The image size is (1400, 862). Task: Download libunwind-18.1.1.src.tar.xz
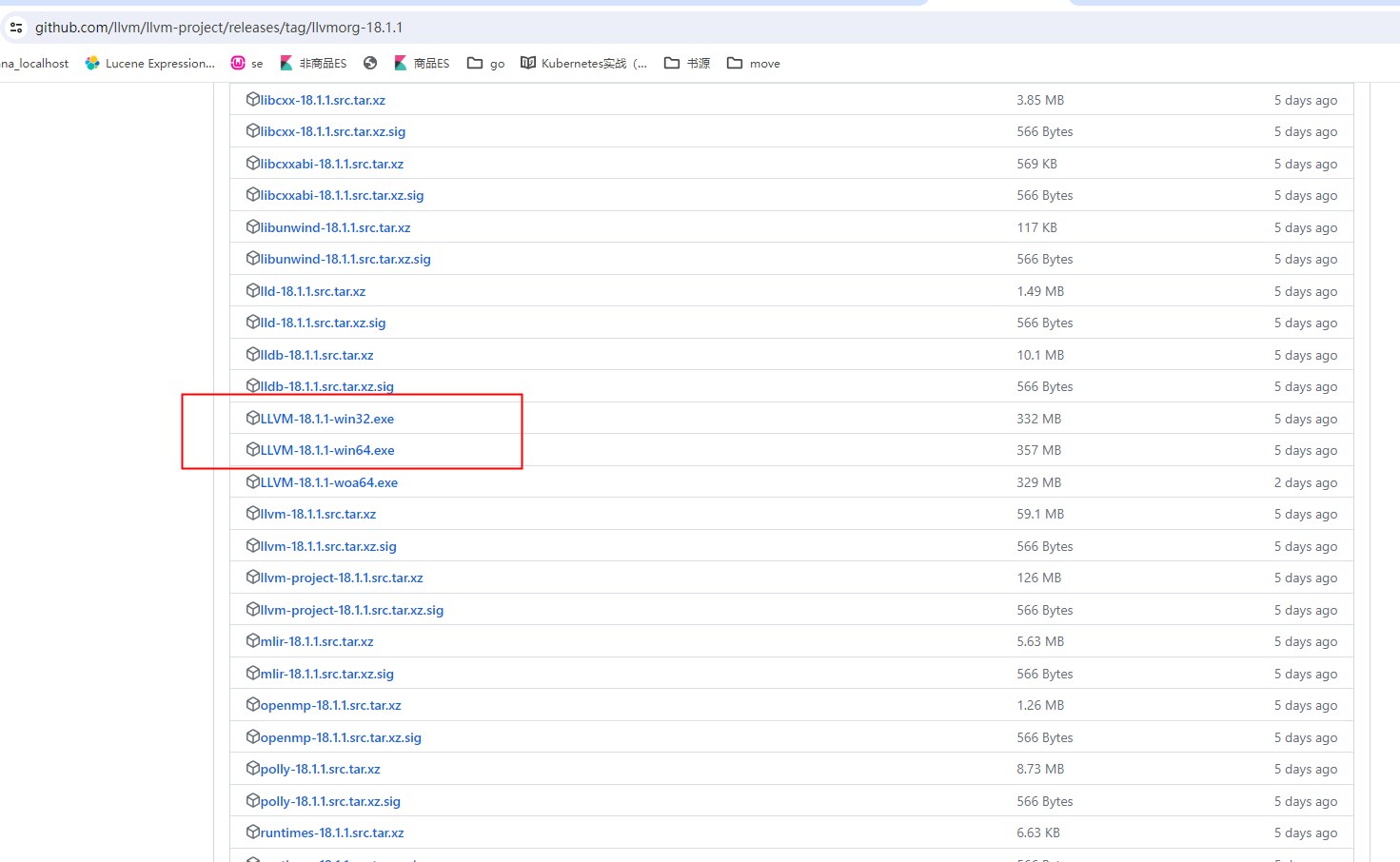click(x=336, y=227)
